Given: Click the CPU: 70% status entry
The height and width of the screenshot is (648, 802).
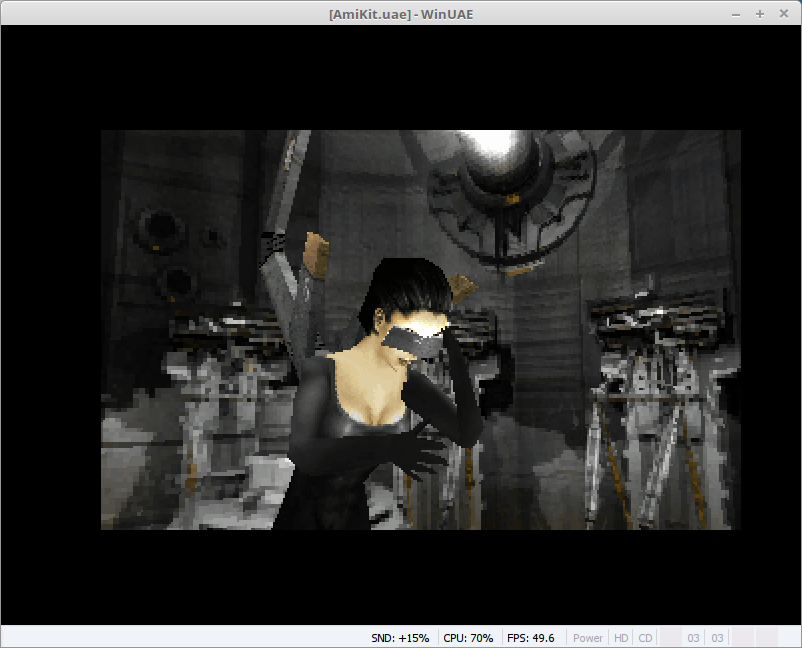Looking at the screenshot, I should click(468, 638).
